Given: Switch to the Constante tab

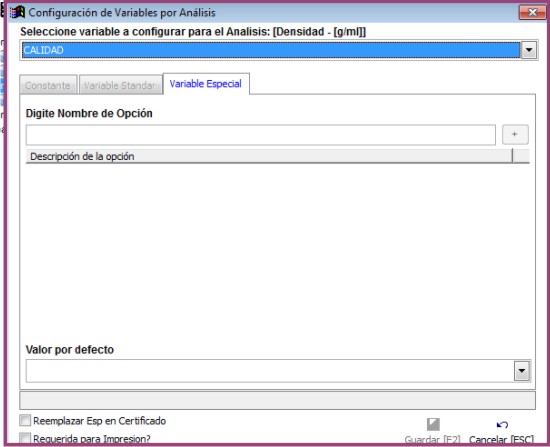Looking at the screenshot, I should click(48, 85).
